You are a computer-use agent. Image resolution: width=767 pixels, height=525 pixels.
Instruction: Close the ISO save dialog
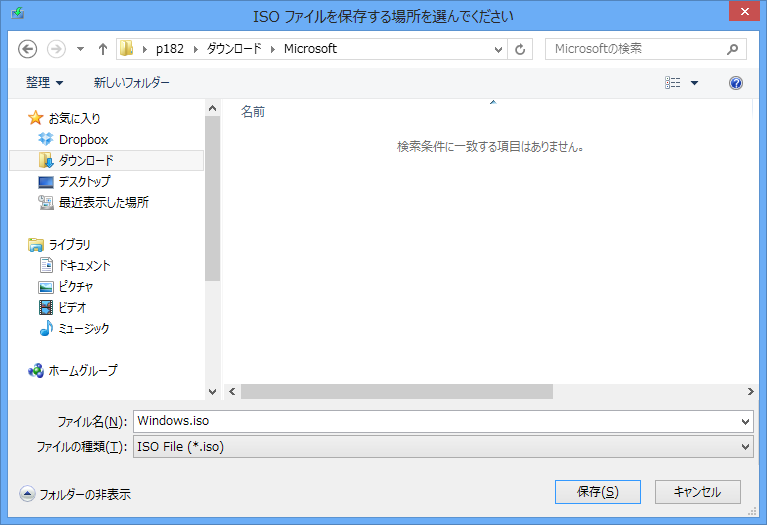coord(744,11)
